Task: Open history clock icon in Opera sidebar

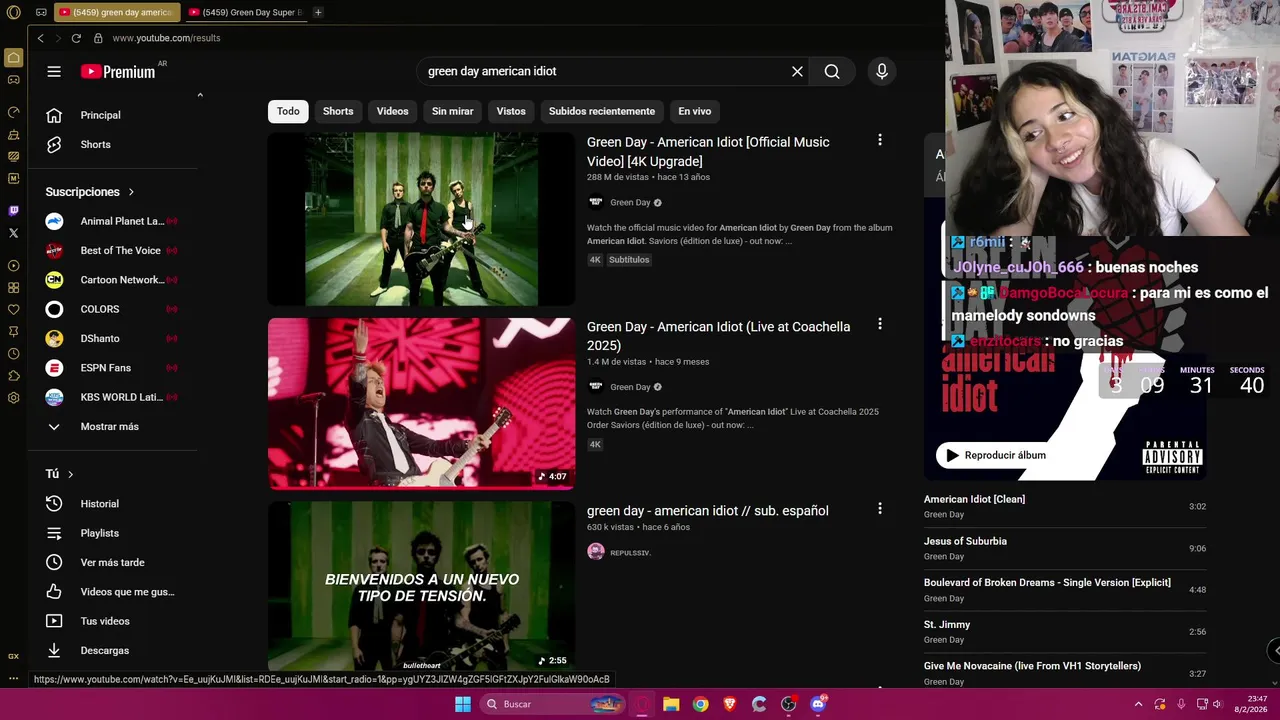Action: point(13,354)
